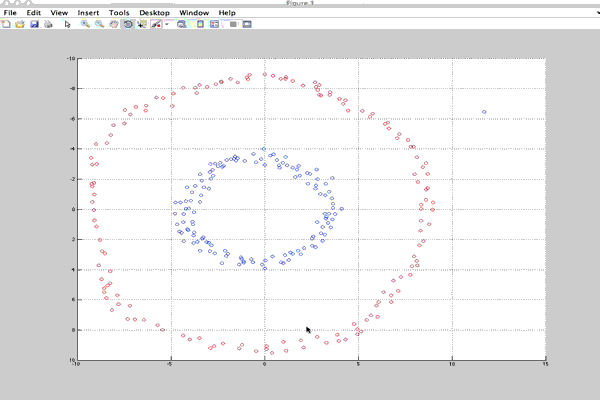Click the Brush/Select Data tool

pyautogui.click(x=156, y=23)
